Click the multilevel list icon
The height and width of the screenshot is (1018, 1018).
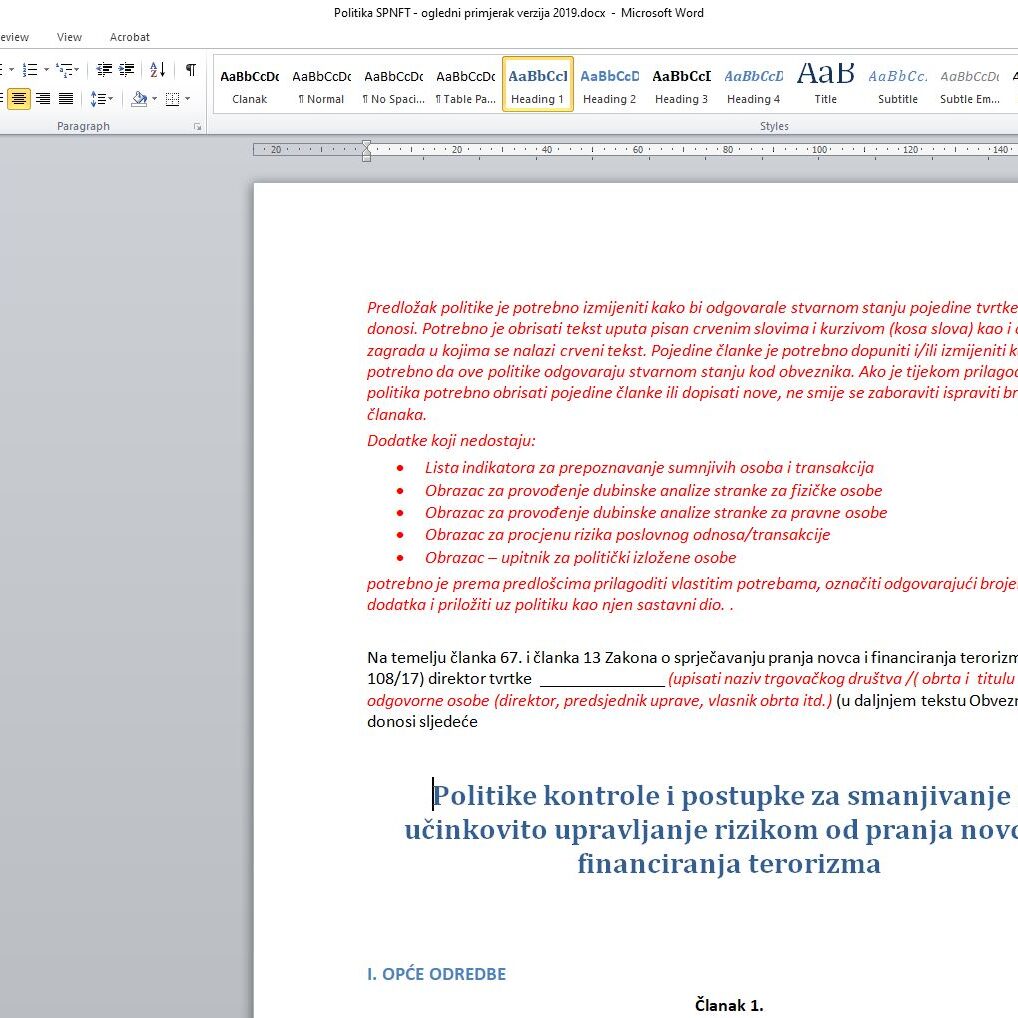click(64, 70)
